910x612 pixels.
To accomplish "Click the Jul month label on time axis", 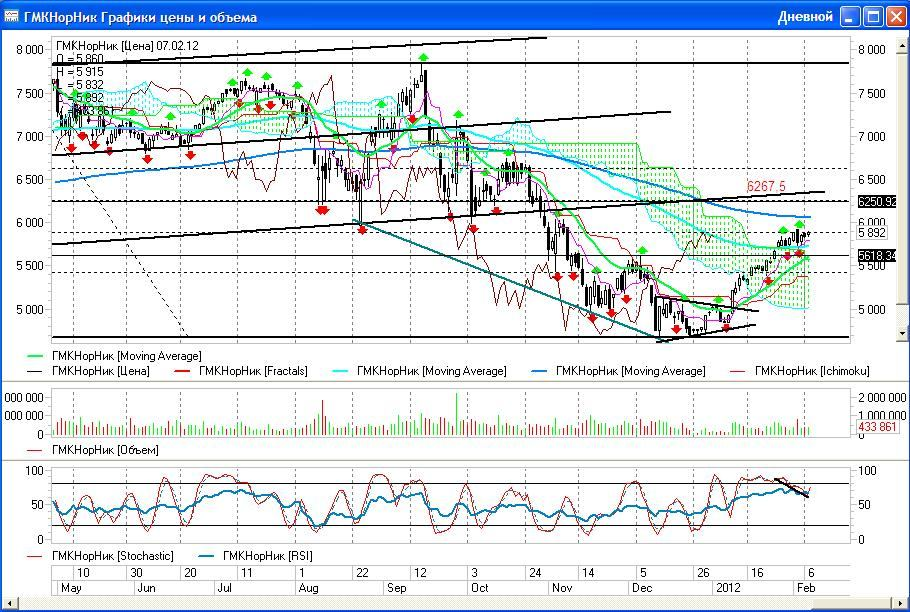I will 225,588.
